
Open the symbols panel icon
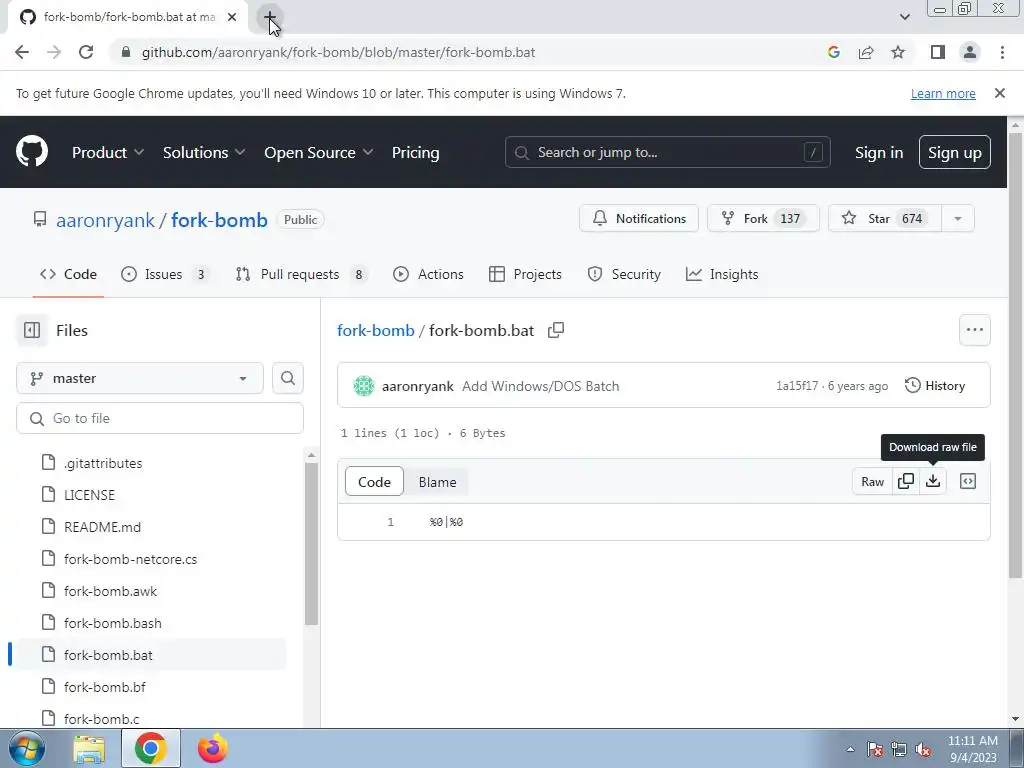[968, 481]
